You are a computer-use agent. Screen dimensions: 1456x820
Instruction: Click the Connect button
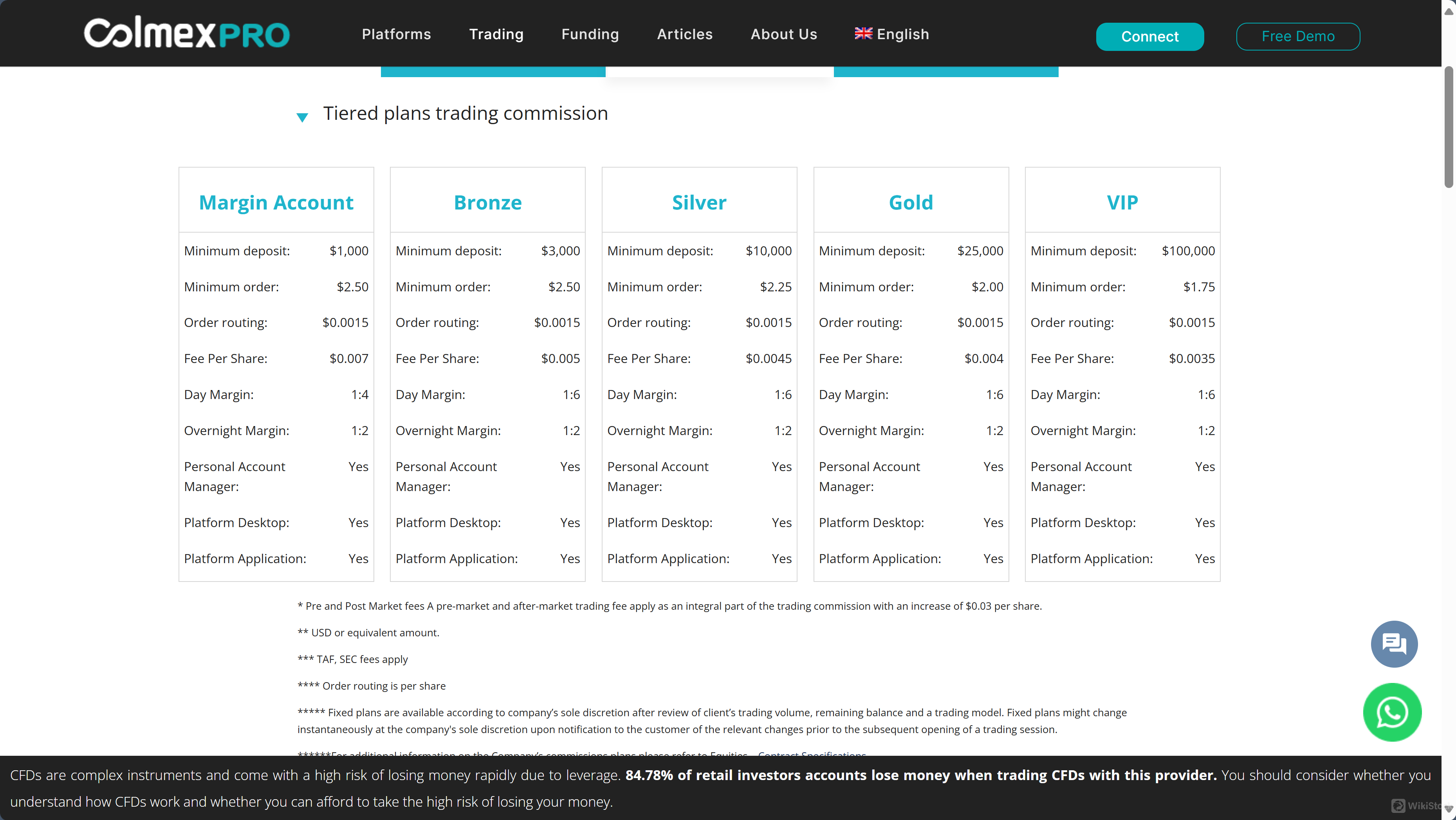click(1149, 37)
